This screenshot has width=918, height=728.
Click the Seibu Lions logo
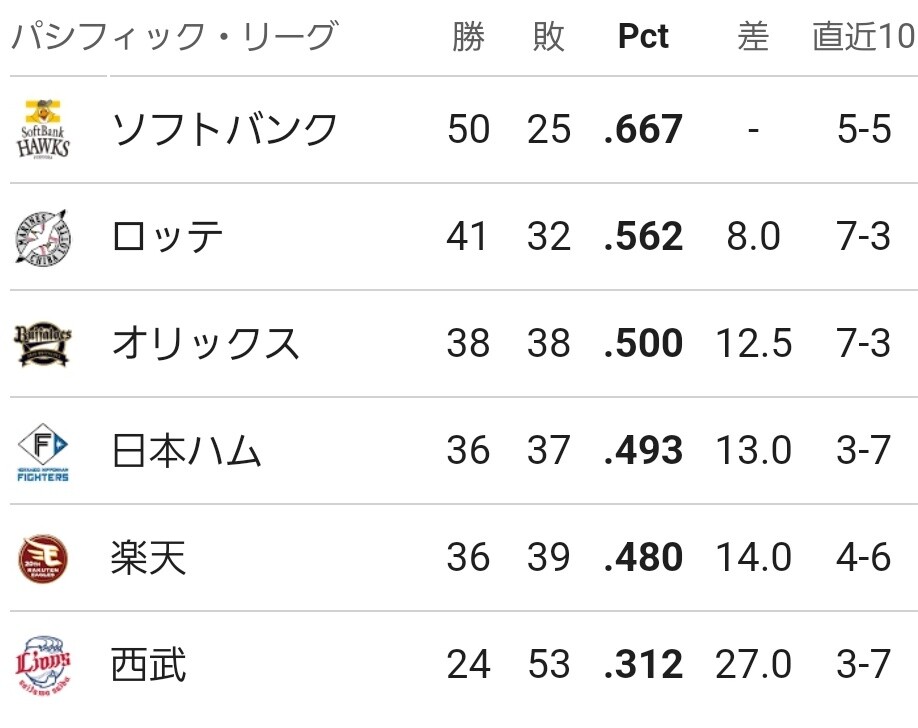point(43,665)
